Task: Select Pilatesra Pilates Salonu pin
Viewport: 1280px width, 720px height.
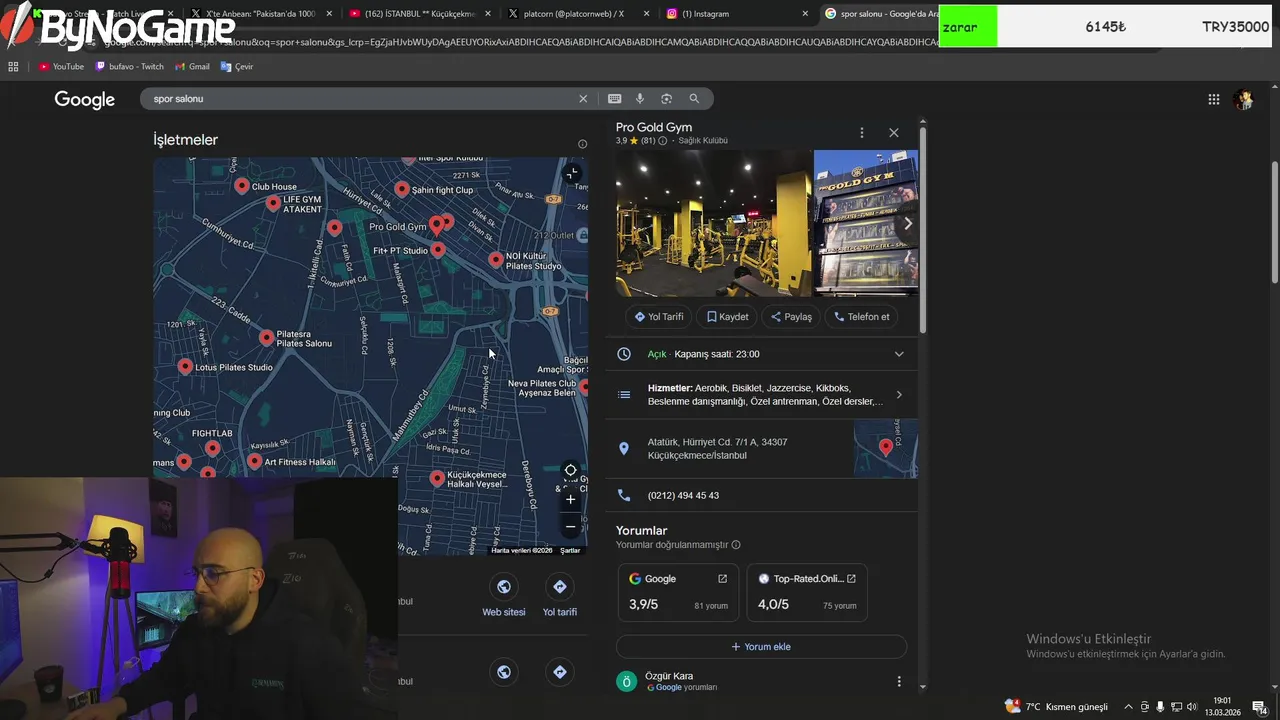Action: click(x=266, y=337)
